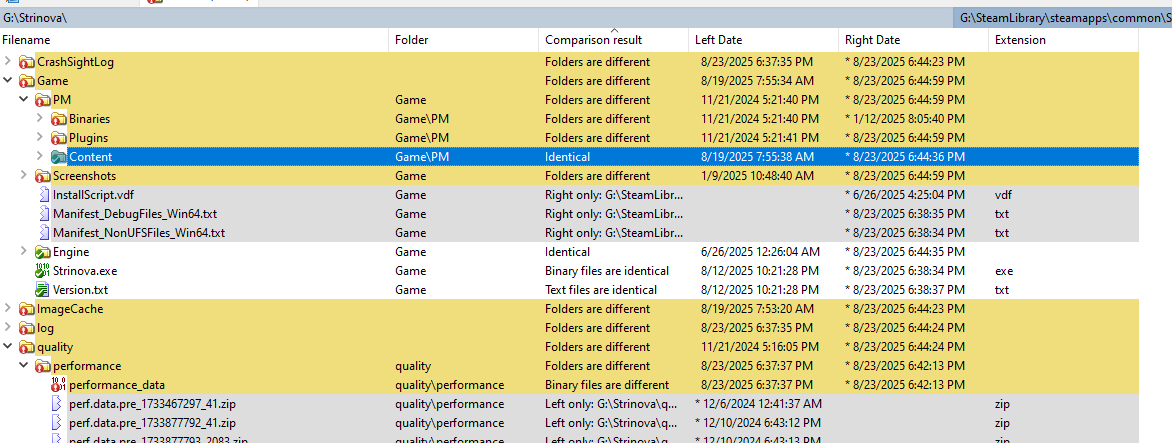This screenshot has width=1172, height=443.
Task: Sort by the Filename column header
Action: pos(194,40)
